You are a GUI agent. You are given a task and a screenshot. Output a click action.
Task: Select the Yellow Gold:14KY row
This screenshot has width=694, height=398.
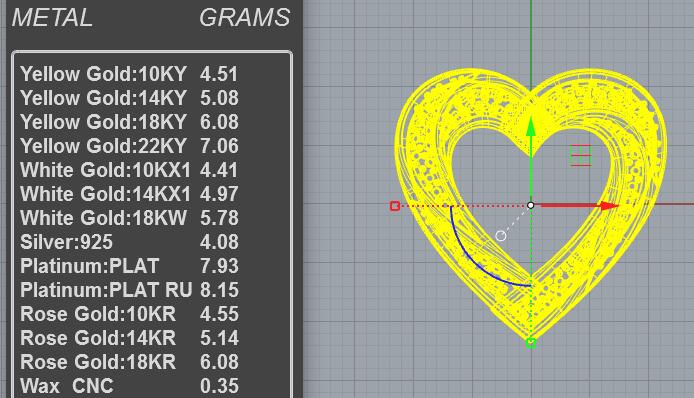click(129, 98)
